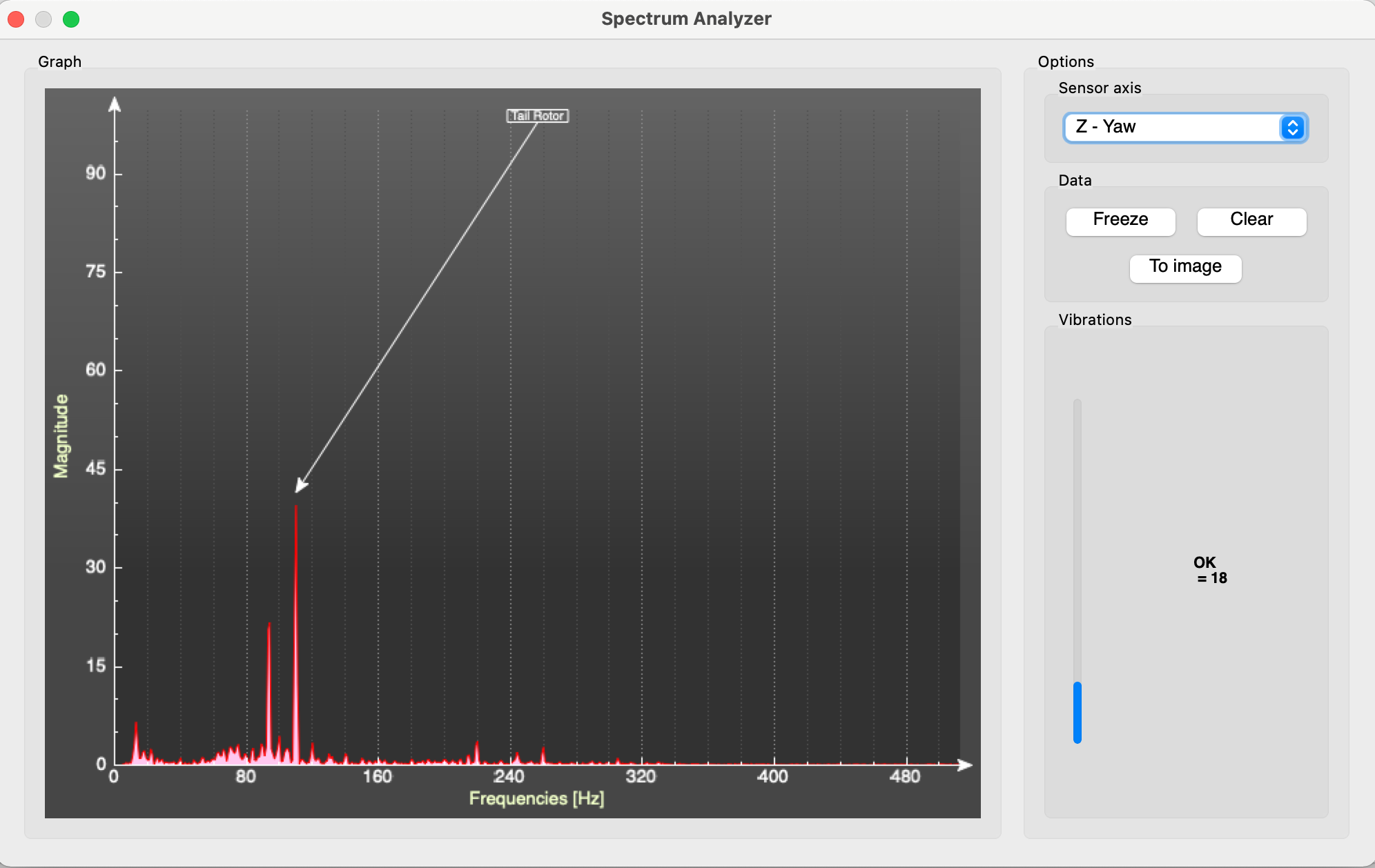The width and height of the screenshot is (1375, 868).
Task: Click the blue vibration level bar
Action: 1077,712
